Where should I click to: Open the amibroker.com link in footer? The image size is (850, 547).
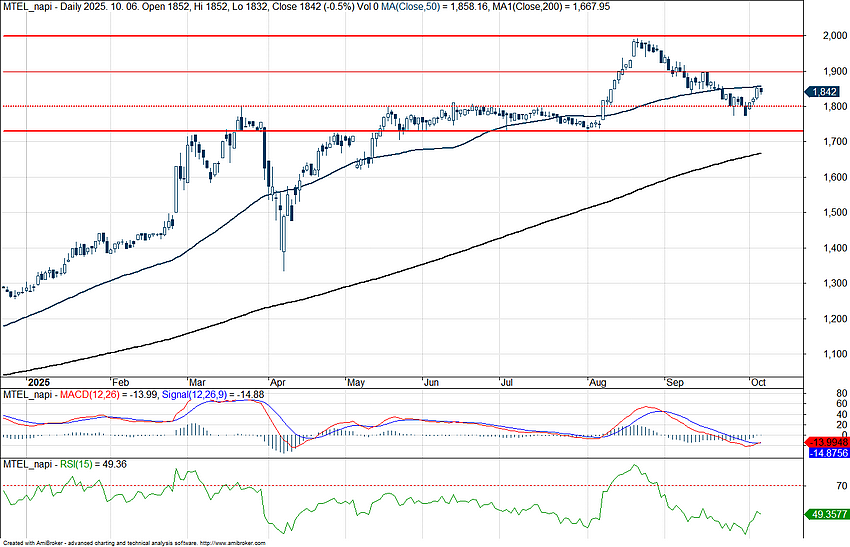(232, 542)
